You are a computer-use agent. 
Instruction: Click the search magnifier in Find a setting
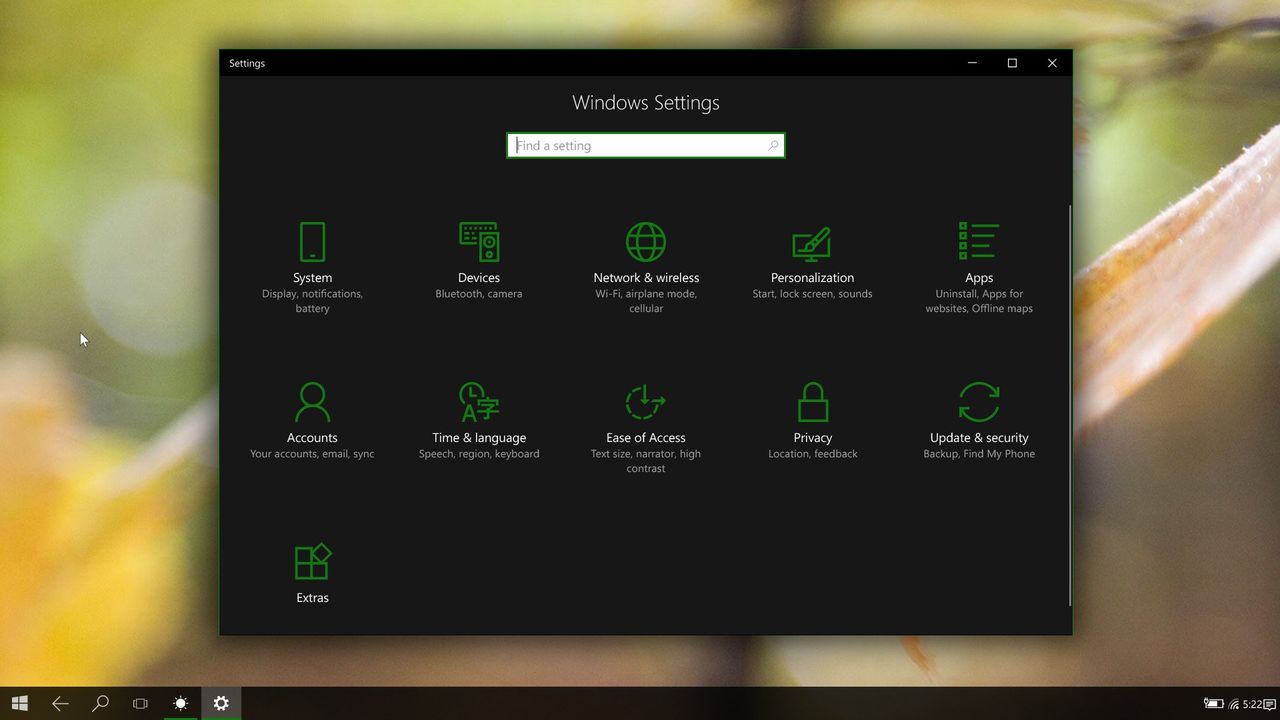(773, 146)
